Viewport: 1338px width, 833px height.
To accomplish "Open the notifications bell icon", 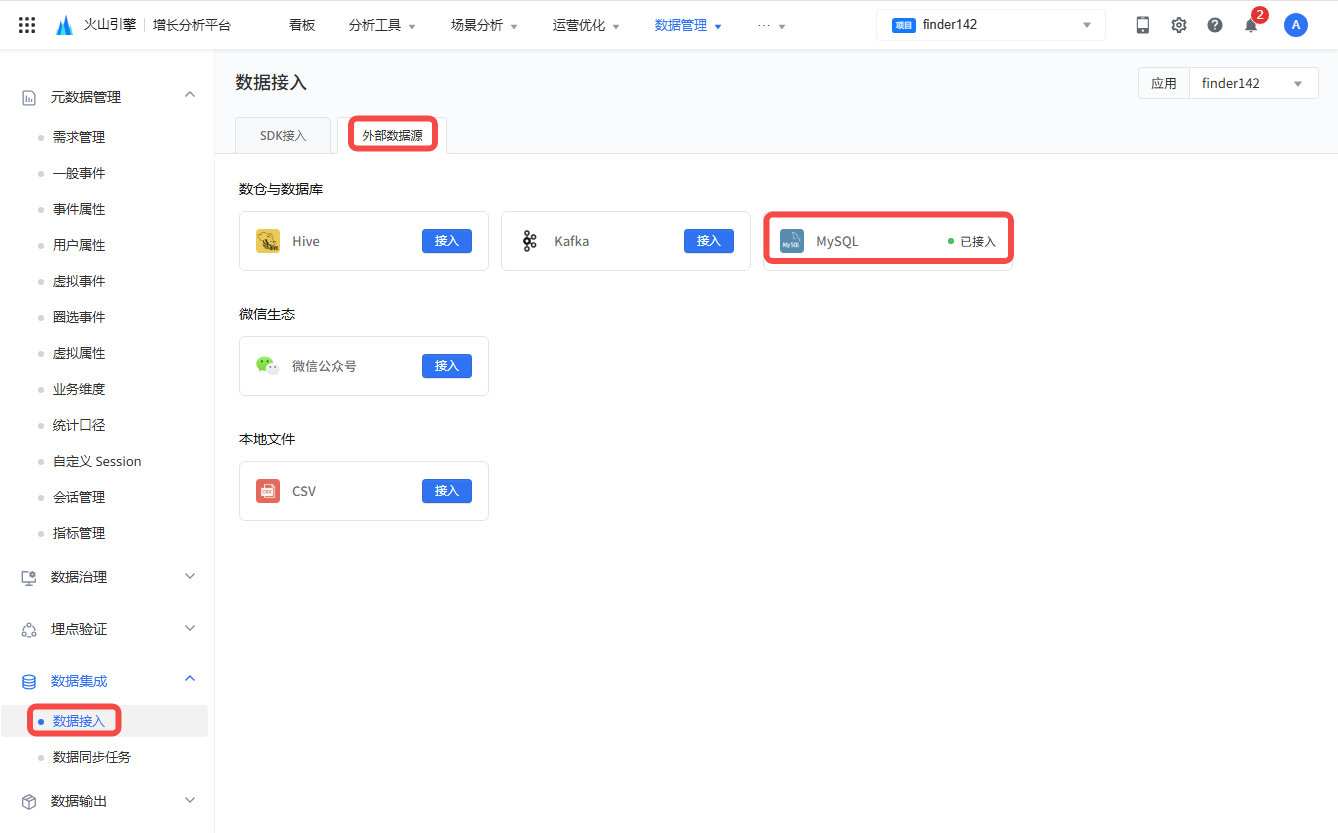I will tap(1251, 25).
